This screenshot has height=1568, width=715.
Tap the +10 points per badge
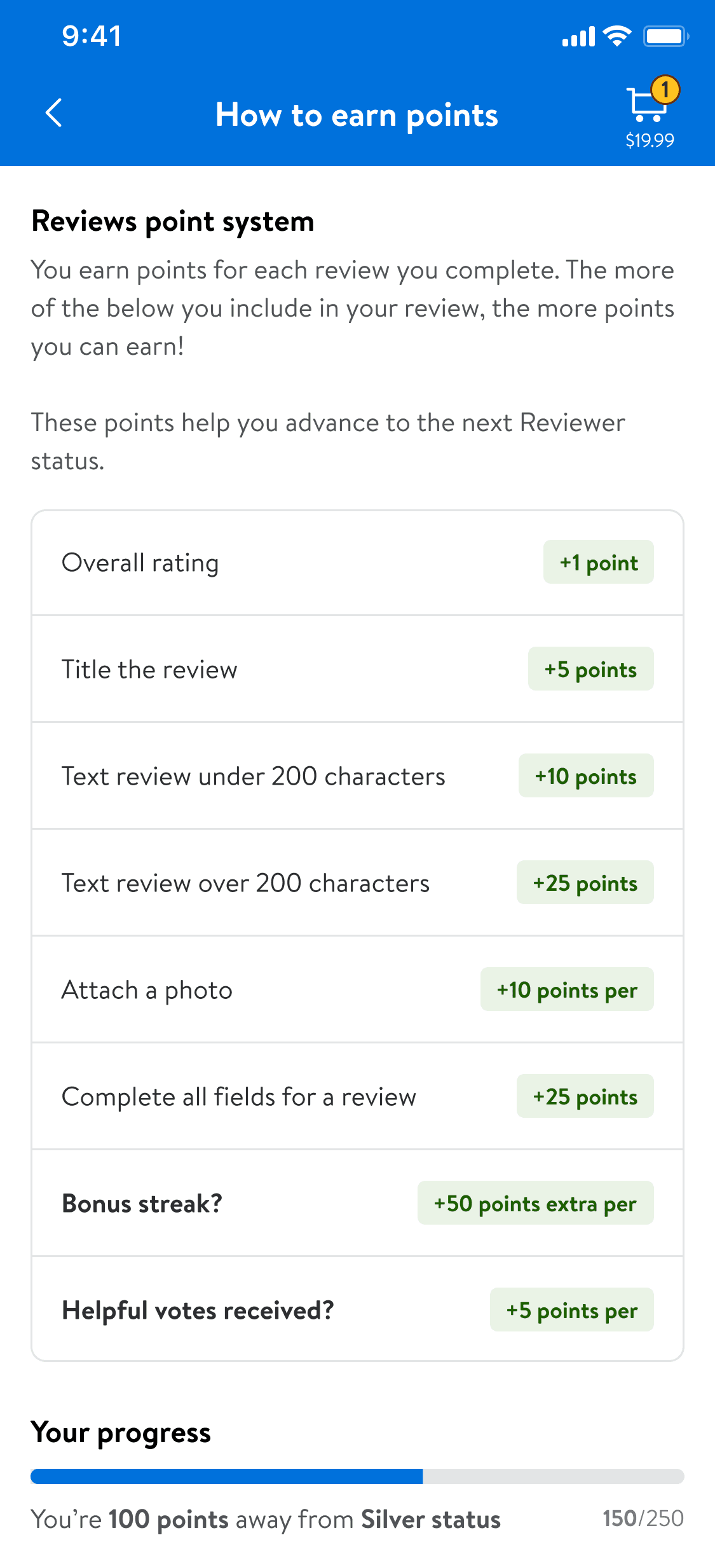click(566, 990)
